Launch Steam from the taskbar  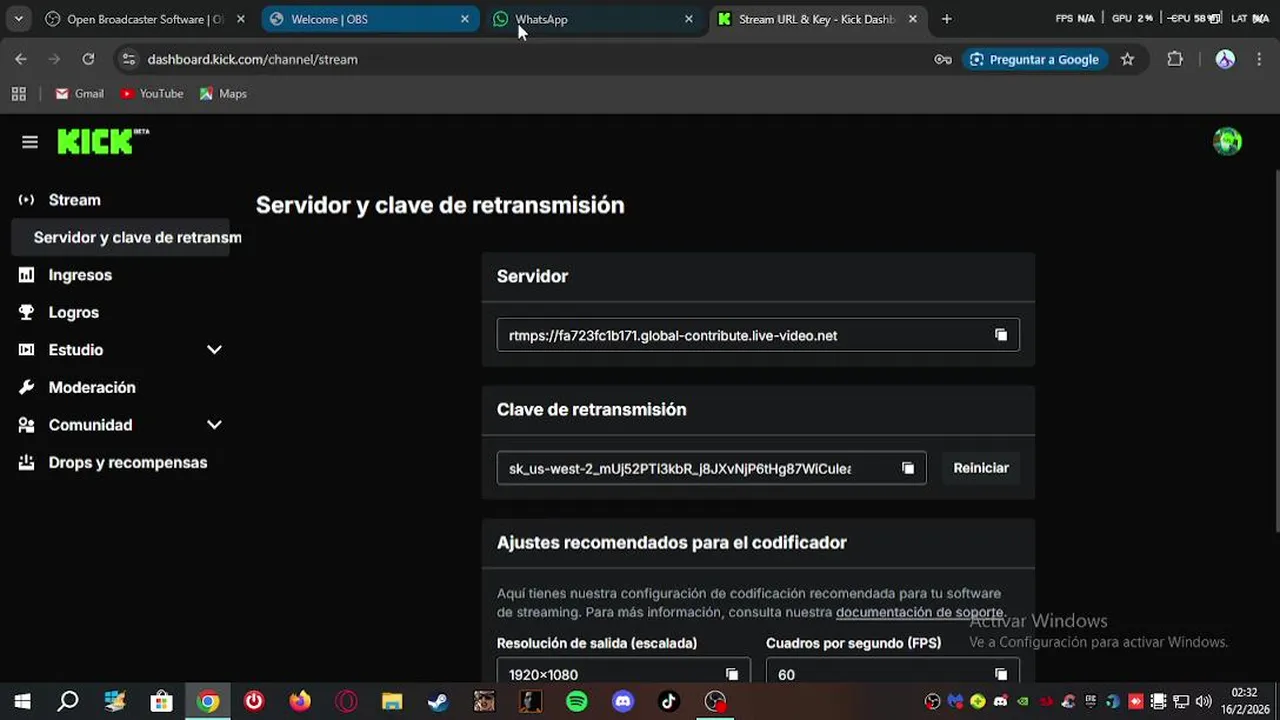438,702
